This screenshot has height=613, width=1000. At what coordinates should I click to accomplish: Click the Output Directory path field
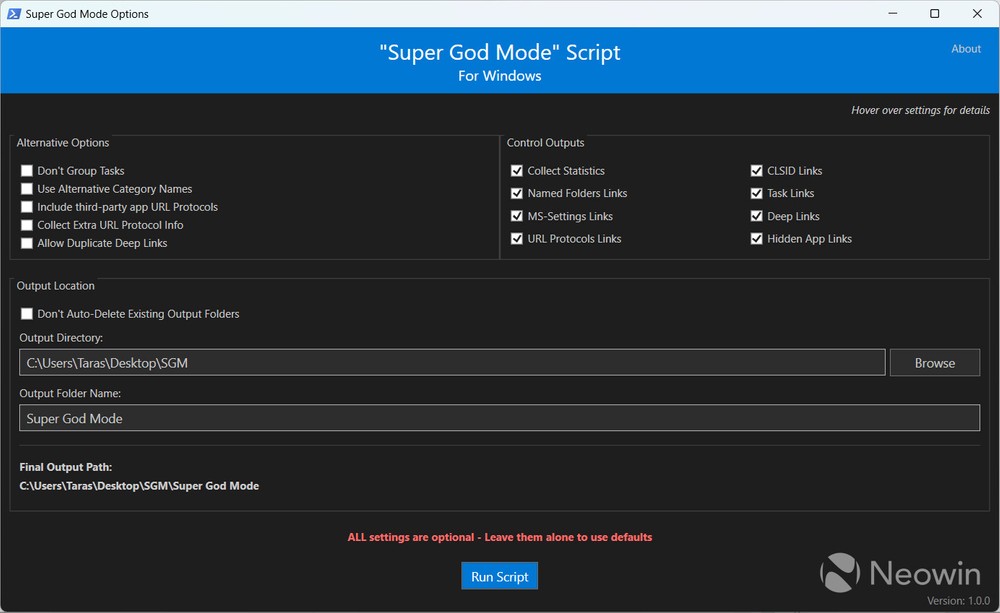[x=451, y=363]
